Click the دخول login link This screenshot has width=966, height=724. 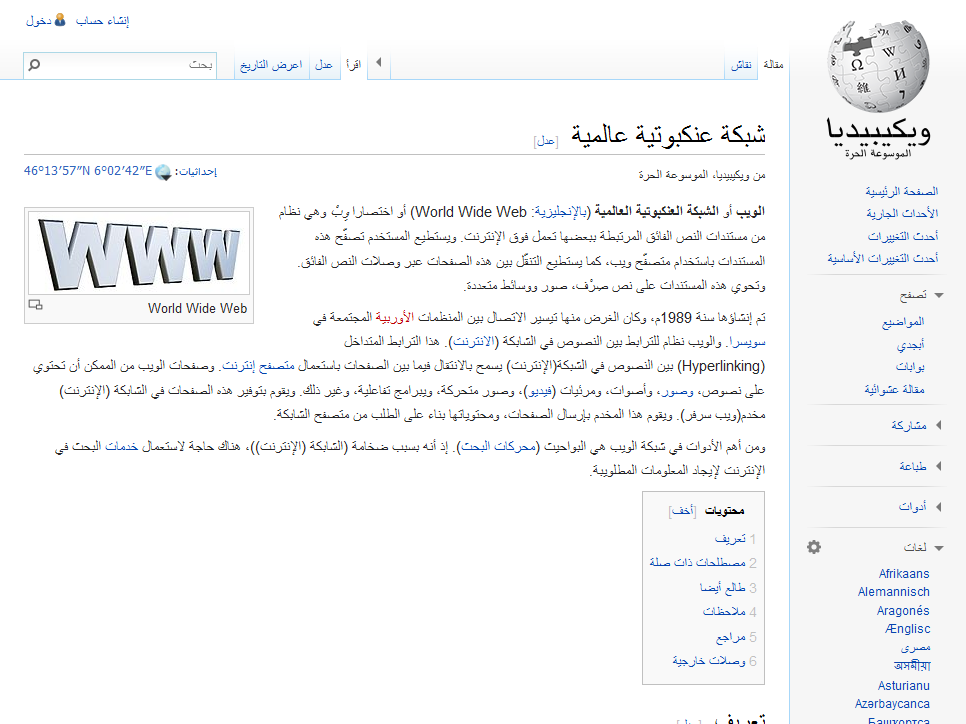[x=38, y=21]
